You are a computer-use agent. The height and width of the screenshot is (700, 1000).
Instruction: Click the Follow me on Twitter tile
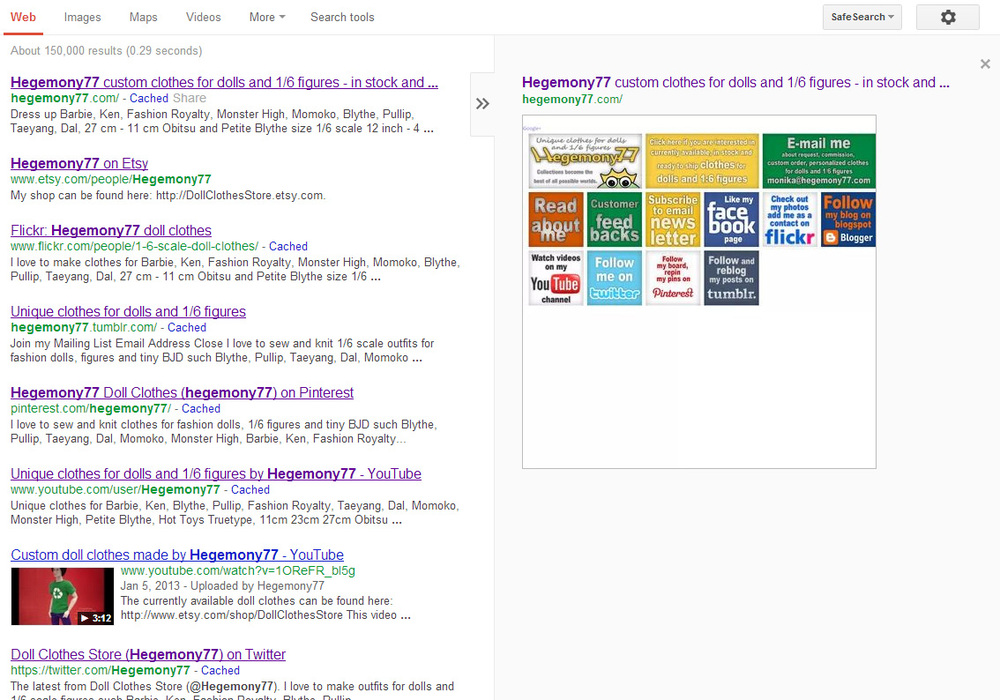coord(614,278)
